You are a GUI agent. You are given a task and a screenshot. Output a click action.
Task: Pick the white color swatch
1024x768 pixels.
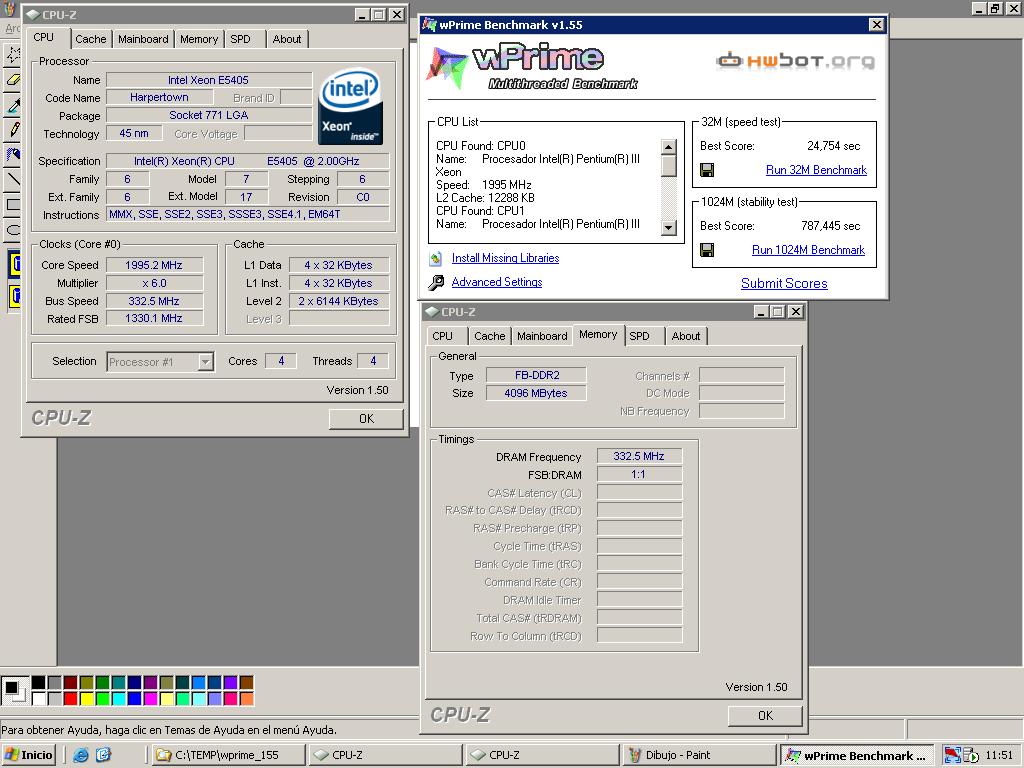(39, 699)
